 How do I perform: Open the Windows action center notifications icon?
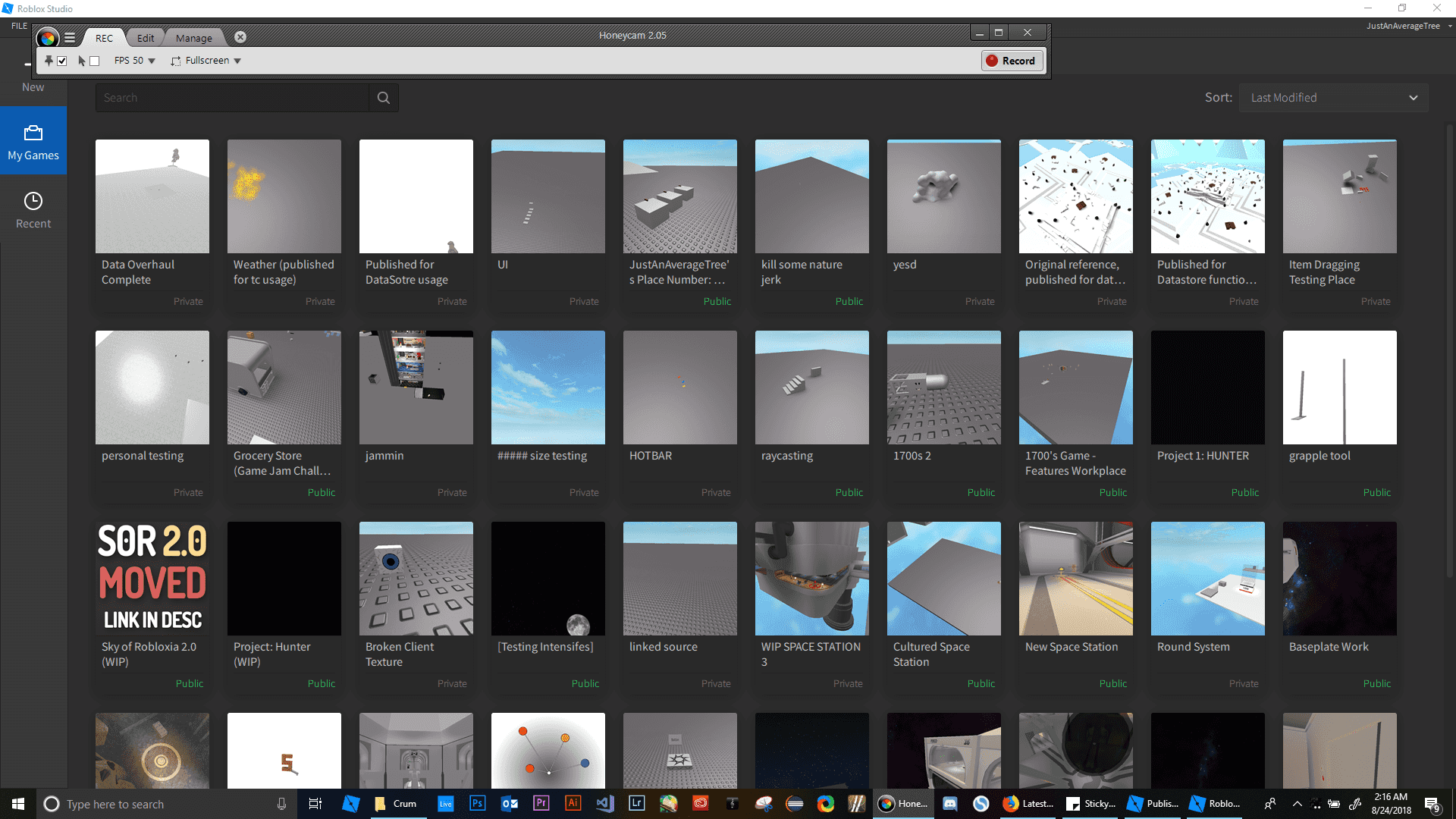coord(1432,804)
